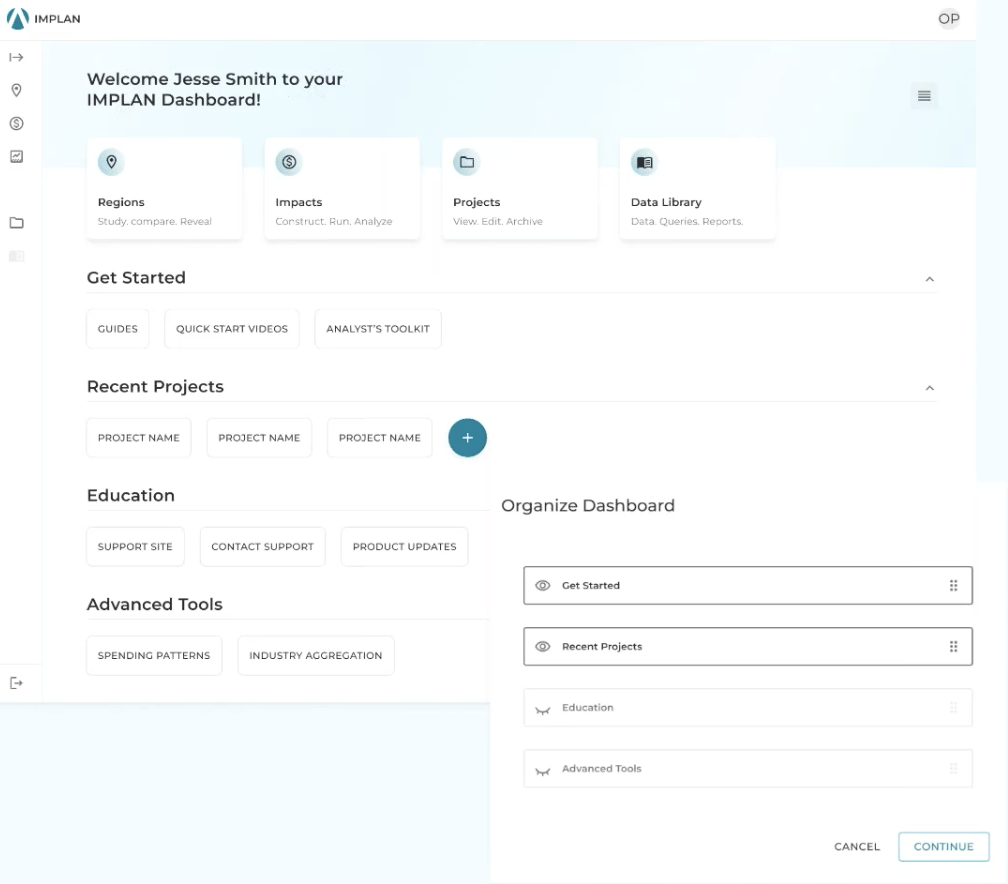Hide the Get Started section
Image resolution: width=1008 pixels, height=884 pixels.
click(x=543, y=586)
